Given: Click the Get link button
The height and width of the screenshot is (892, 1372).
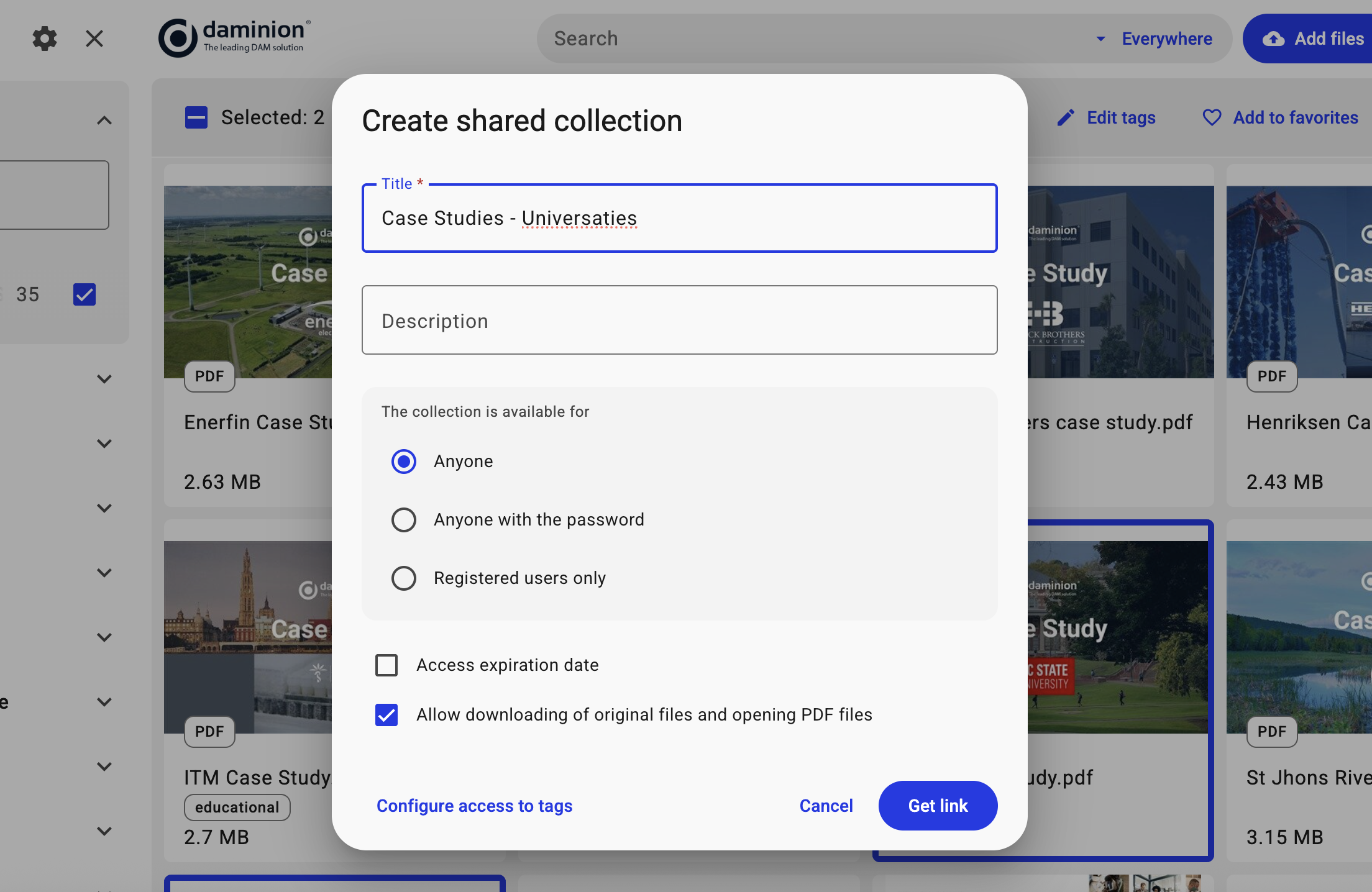Looking at the screenshot, I should coord(938,806).
